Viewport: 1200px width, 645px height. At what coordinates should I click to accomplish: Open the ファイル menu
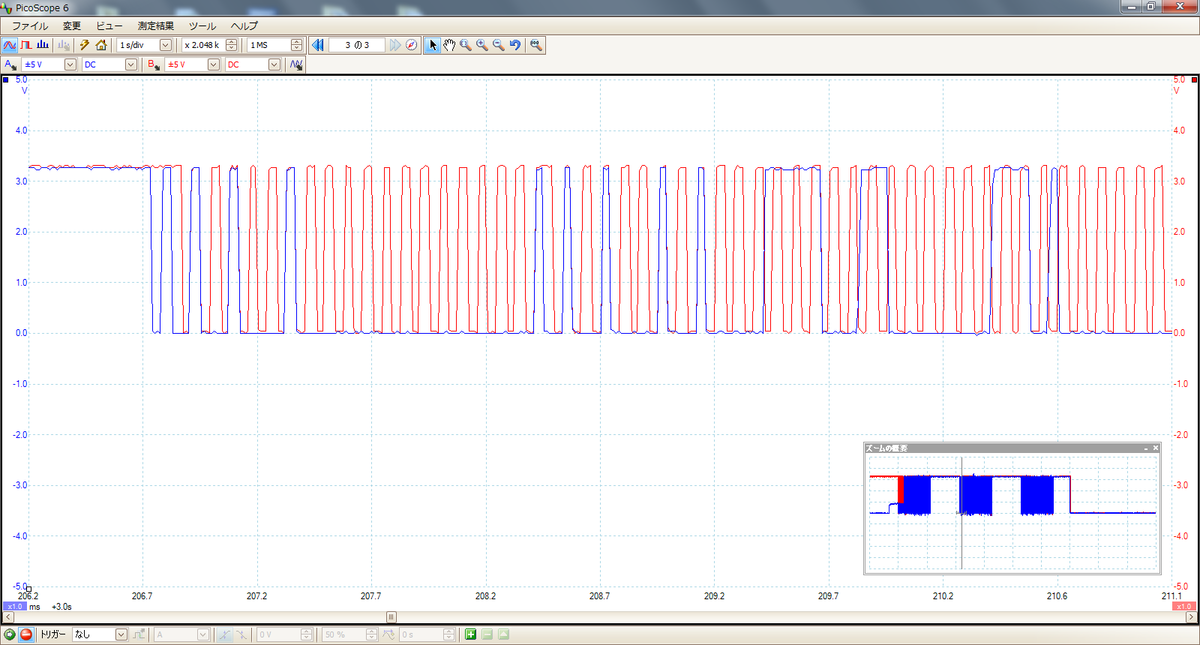pos(29,25)
